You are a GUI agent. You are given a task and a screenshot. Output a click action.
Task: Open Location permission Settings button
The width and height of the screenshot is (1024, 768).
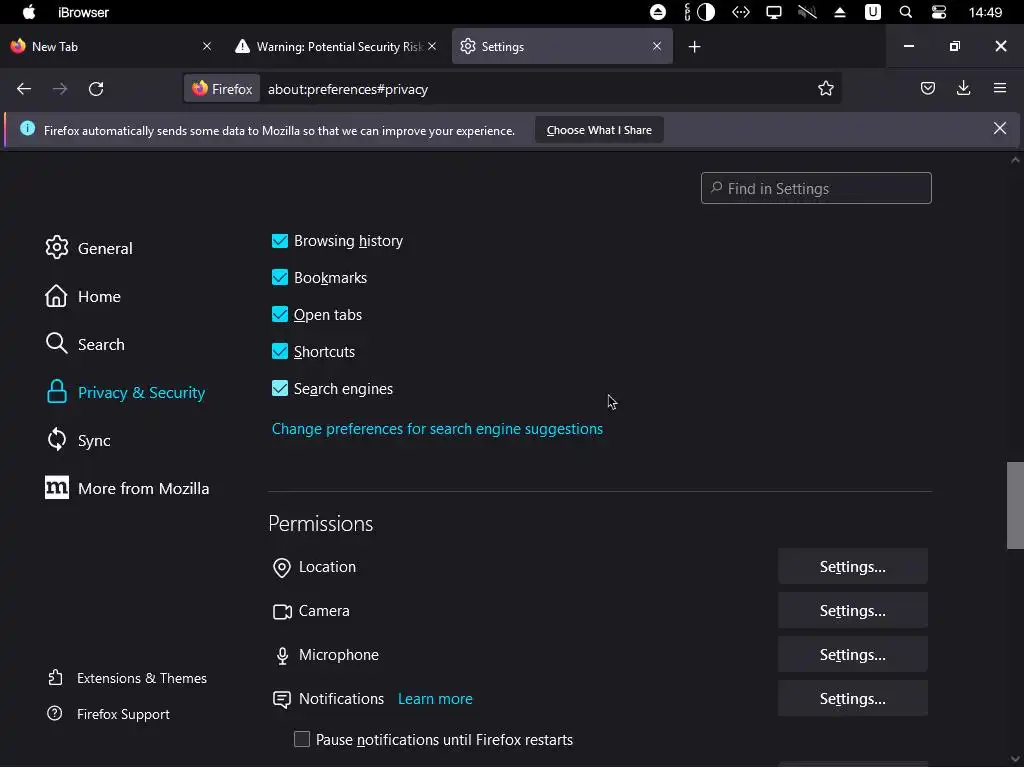click(x=852, y=567)
